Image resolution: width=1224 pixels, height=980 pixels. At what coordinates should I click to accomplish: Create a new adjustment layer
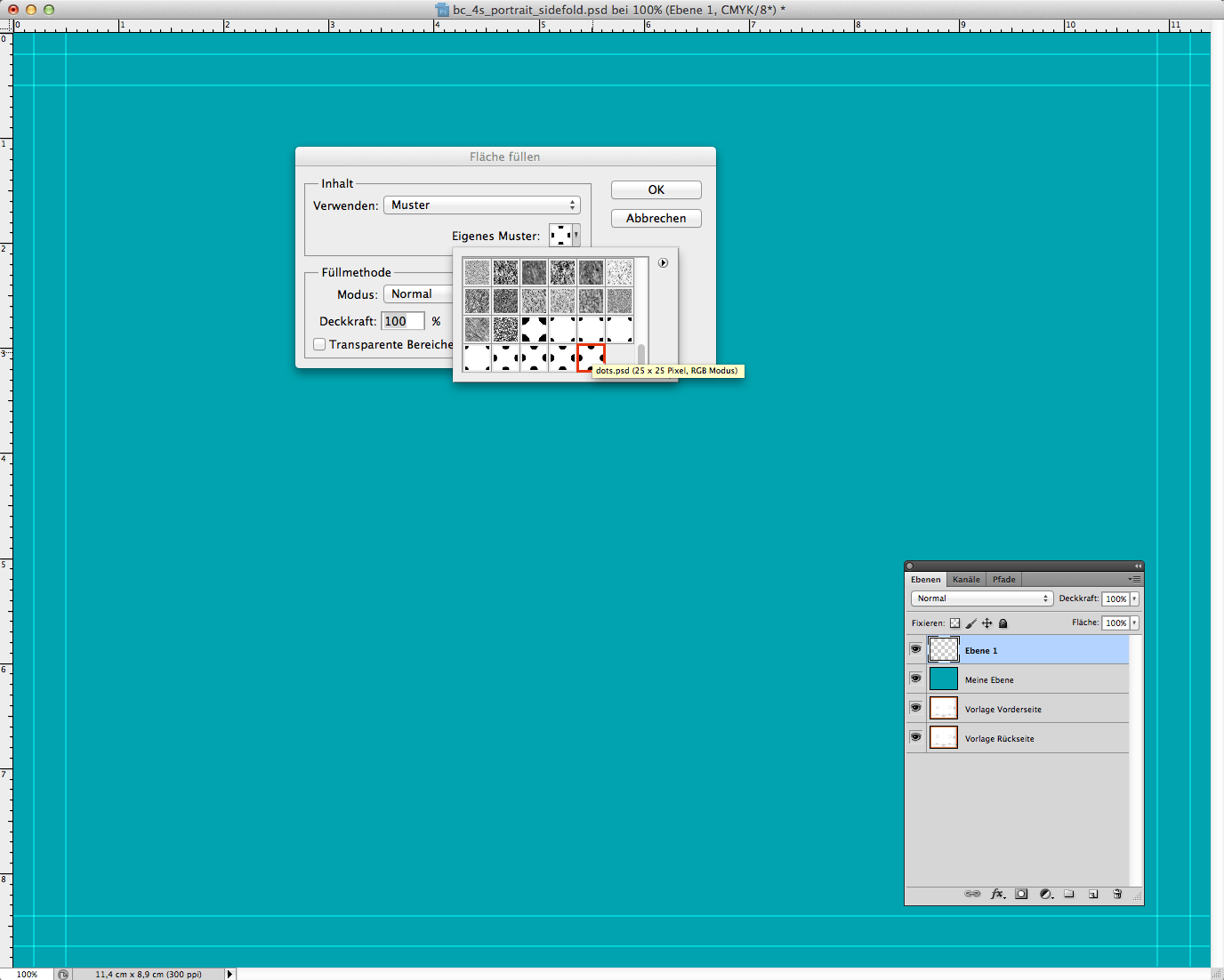pyautogui.click(x=1046, y=894)
